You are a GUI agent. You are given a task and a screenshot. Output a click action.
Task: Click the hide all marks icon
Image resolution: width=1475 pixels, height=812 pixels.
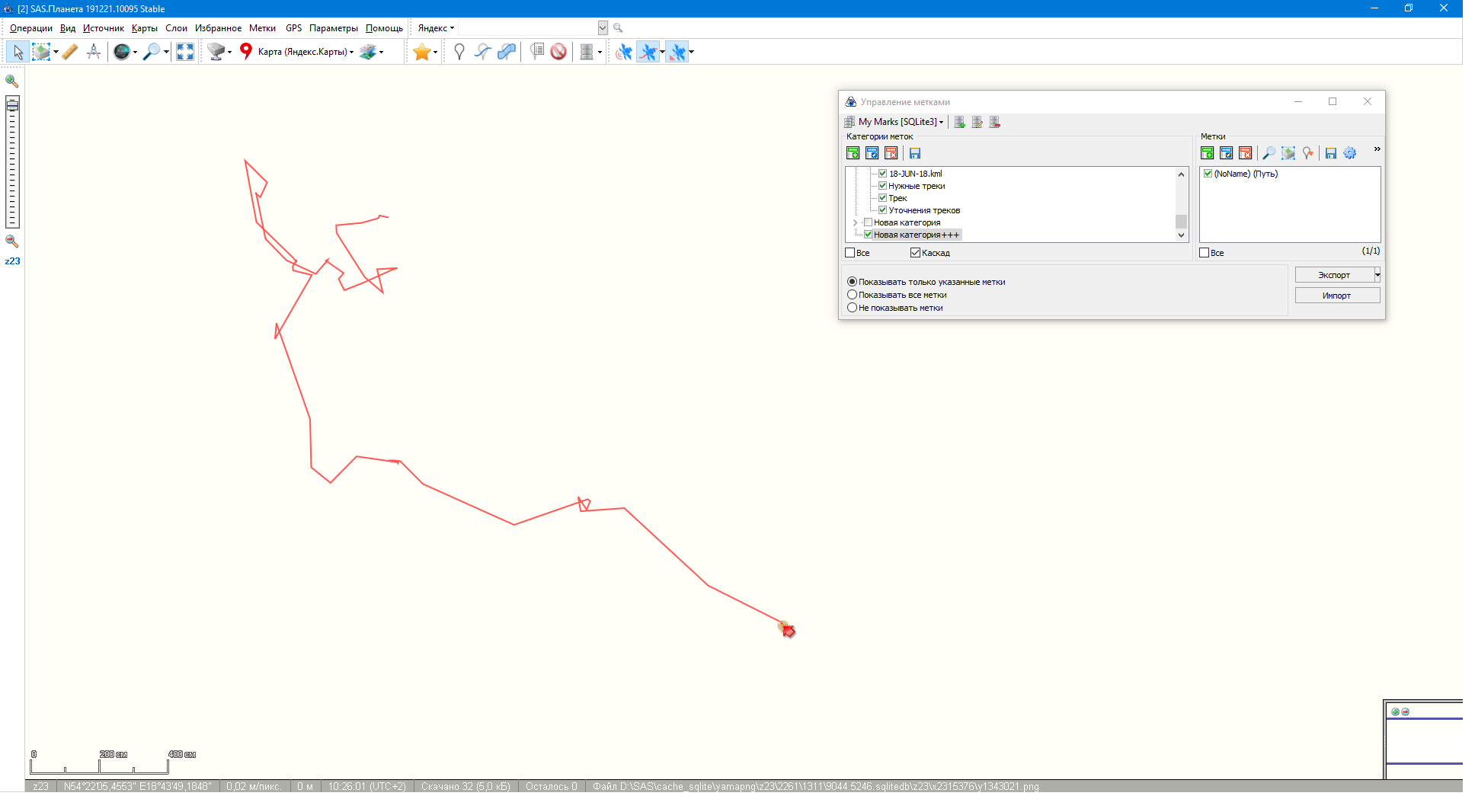point(558,52)
